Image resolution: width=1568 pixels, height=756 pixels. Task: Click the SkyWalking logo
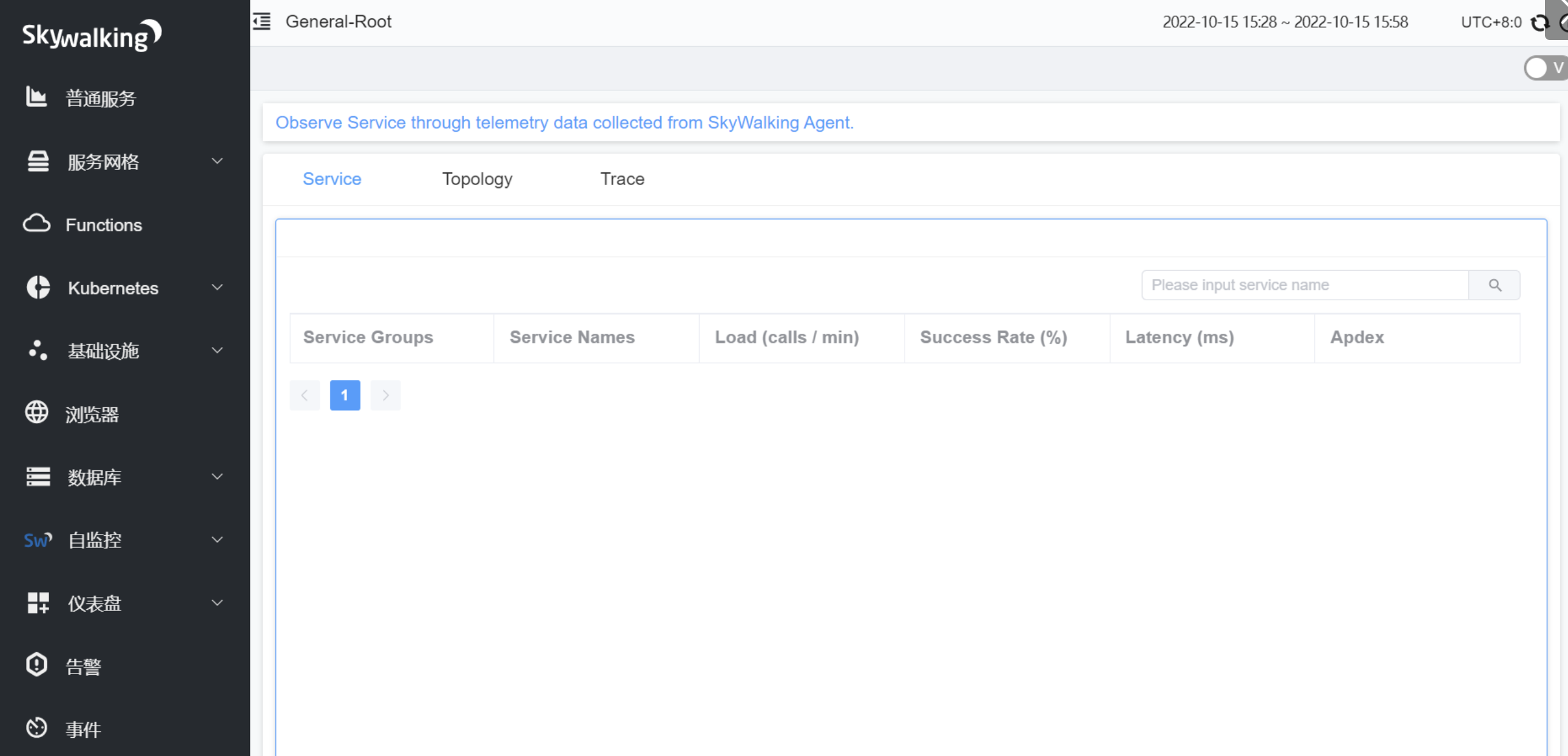[x=91, y=35]
